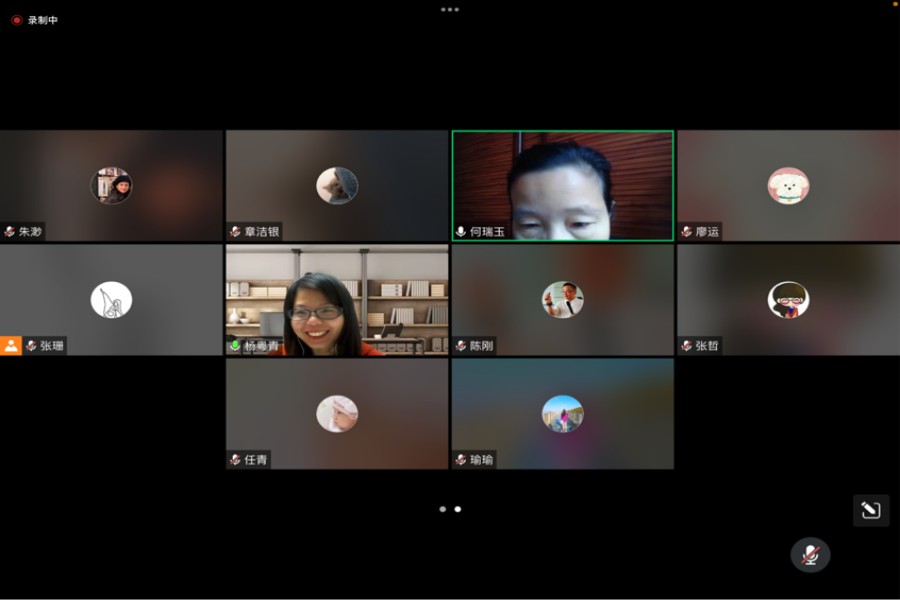Click 陈刚's round profile avatar
This screenshot has width=900, height=600.
562,299
